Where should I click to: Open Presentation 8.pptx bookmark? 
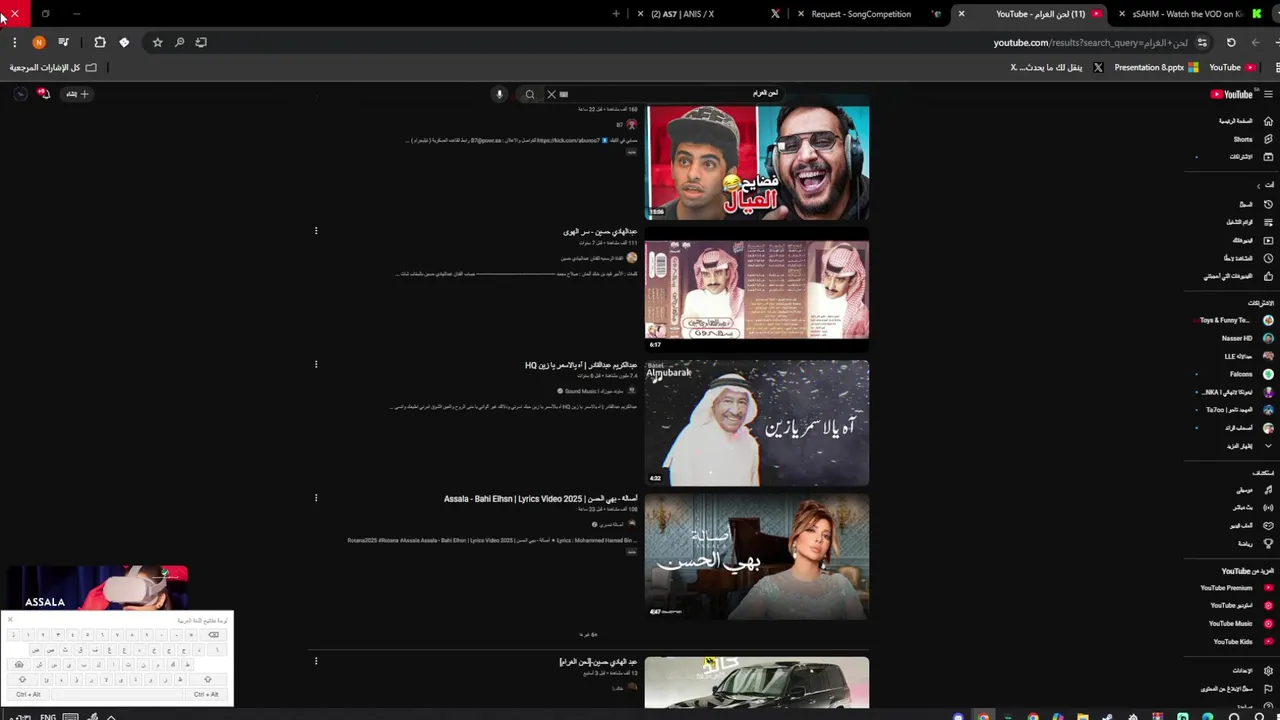click(1157, 68)
